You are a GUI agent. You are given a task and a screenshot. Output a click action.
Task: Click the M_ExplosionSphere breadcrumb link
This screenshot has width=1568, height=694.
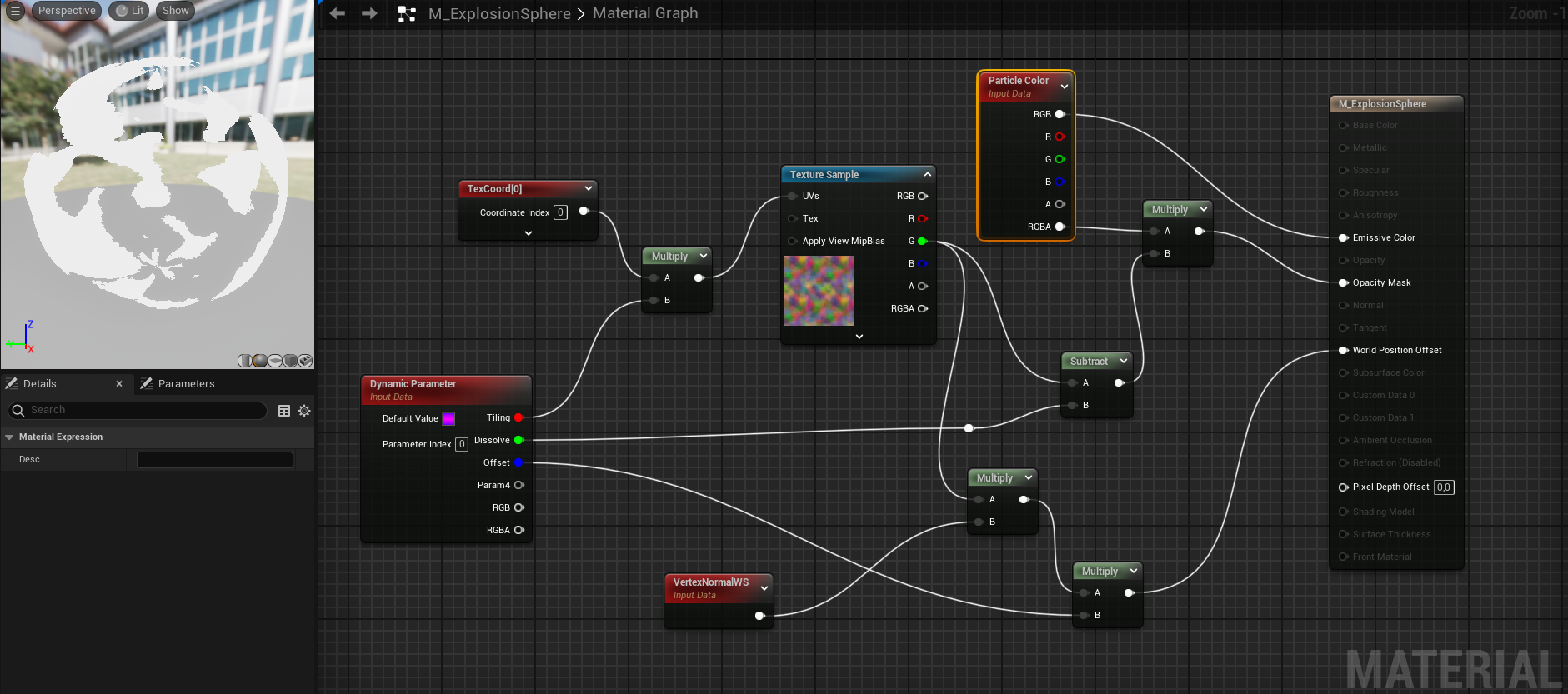click(x=498, y=13)
